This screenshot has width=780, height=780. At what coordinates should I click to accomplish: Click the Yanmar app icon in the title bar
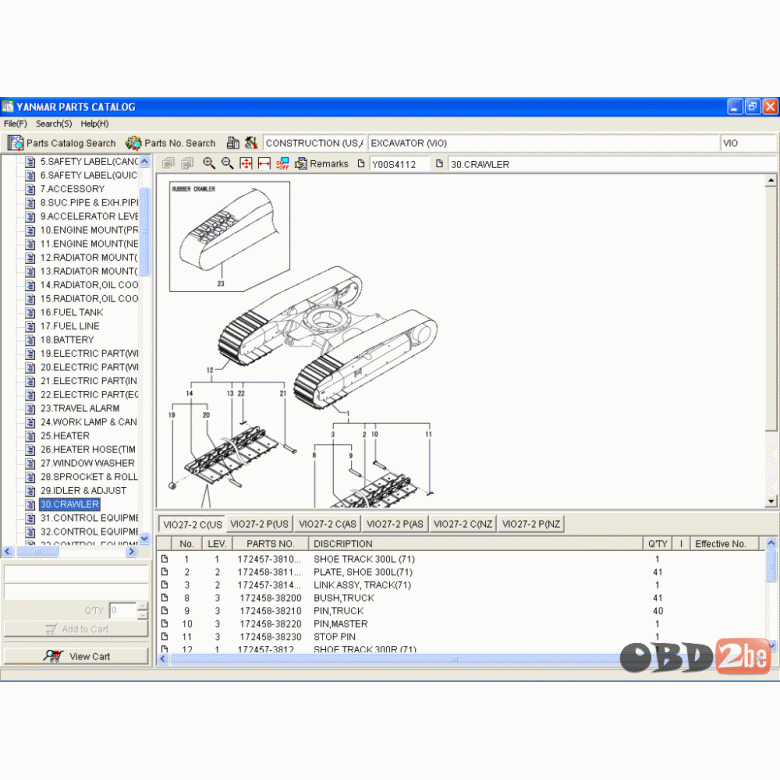pos(8,107)
